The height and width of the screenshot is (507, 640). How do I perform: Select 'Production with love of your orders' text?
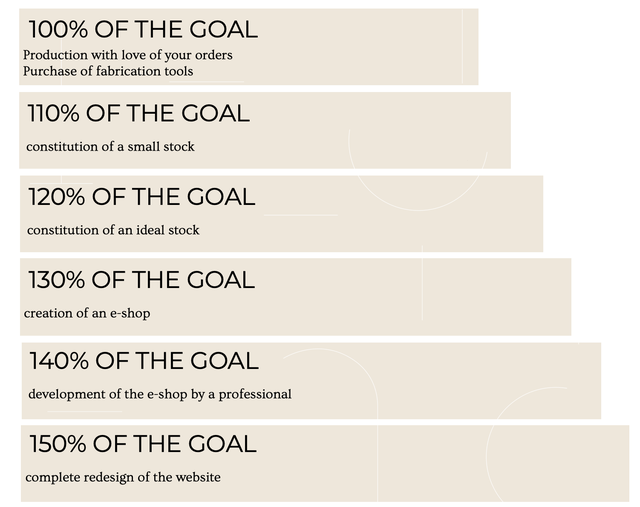pos(128,55)
